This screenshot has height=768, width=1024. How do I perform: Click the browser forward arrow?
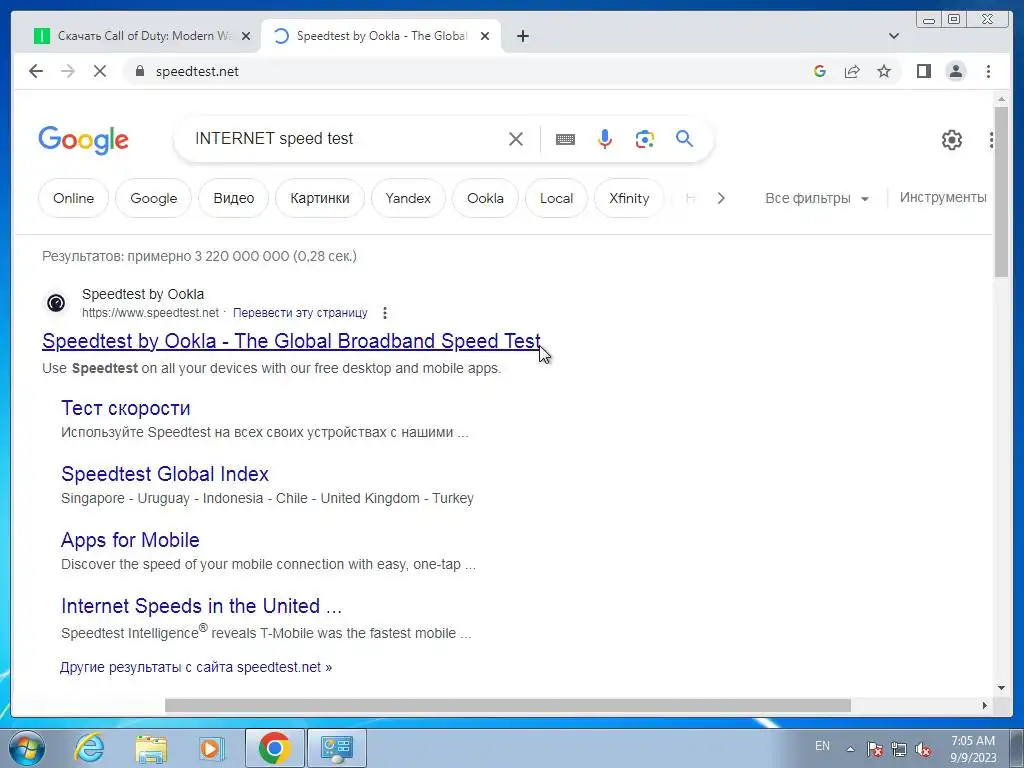point(68,71)
